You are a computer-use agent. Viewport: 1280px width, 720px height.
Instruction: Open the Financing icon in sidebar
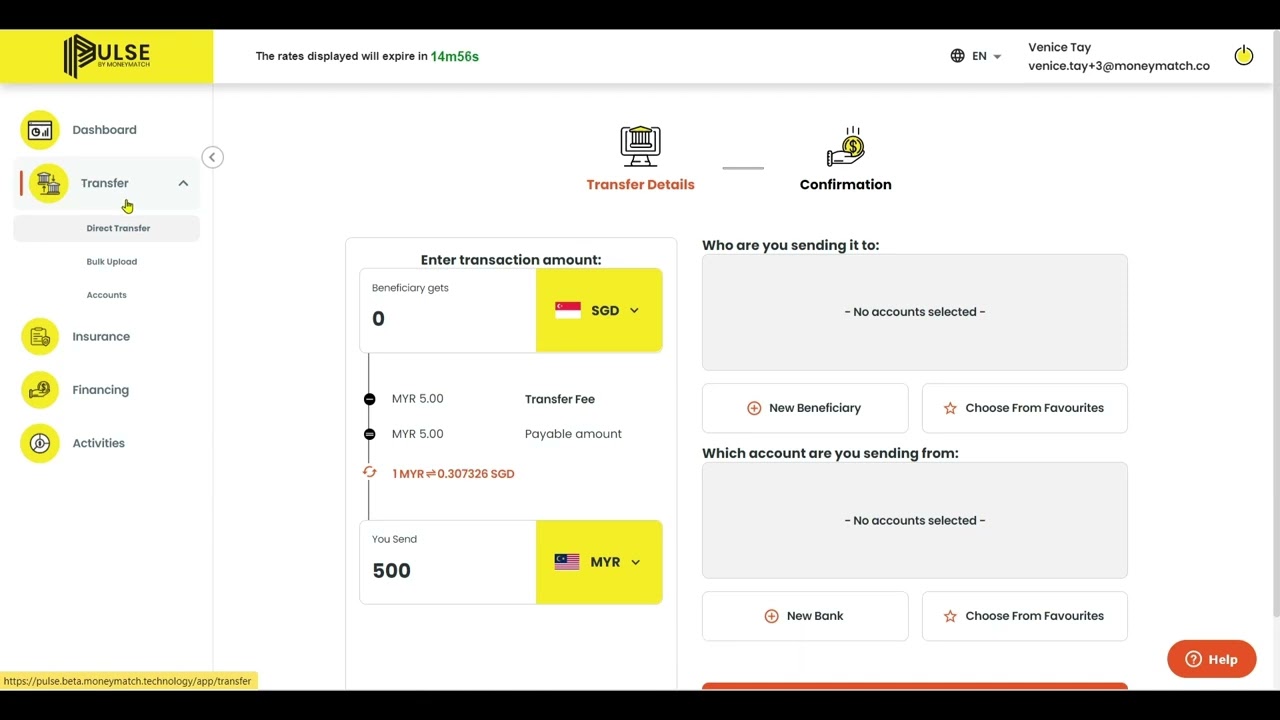(x=40, y=390)
